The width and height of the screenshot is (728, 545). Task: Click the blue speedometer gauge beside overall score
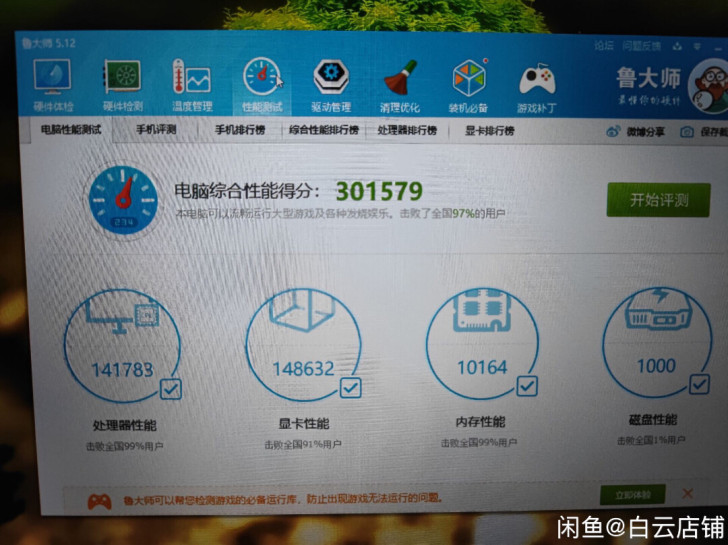(x=123, y=200)
